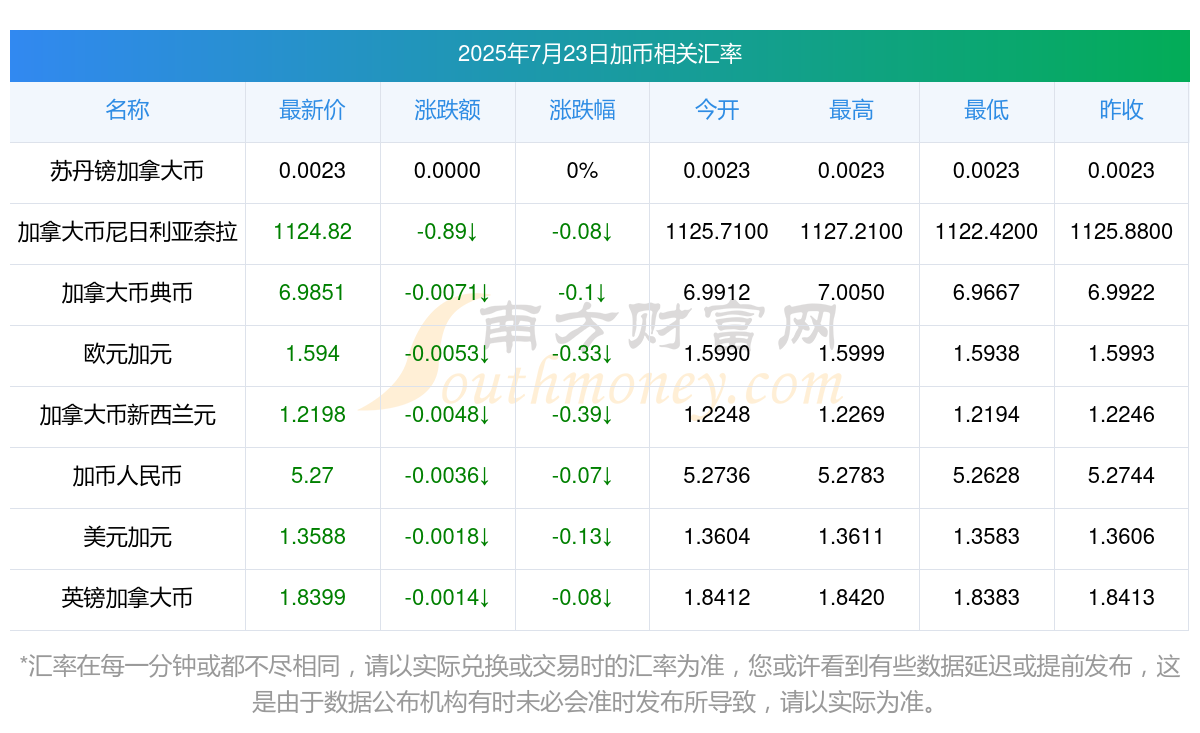
Task: Click change percent 0%
Action: coord(582,171)
